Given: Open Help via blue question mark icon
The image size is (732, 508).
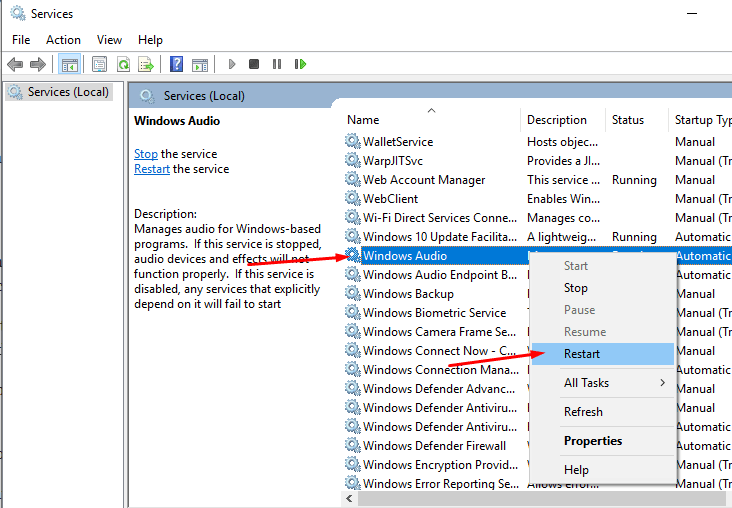Looking at the screenshot, I should pyautogui.click(x=176, y=64).
